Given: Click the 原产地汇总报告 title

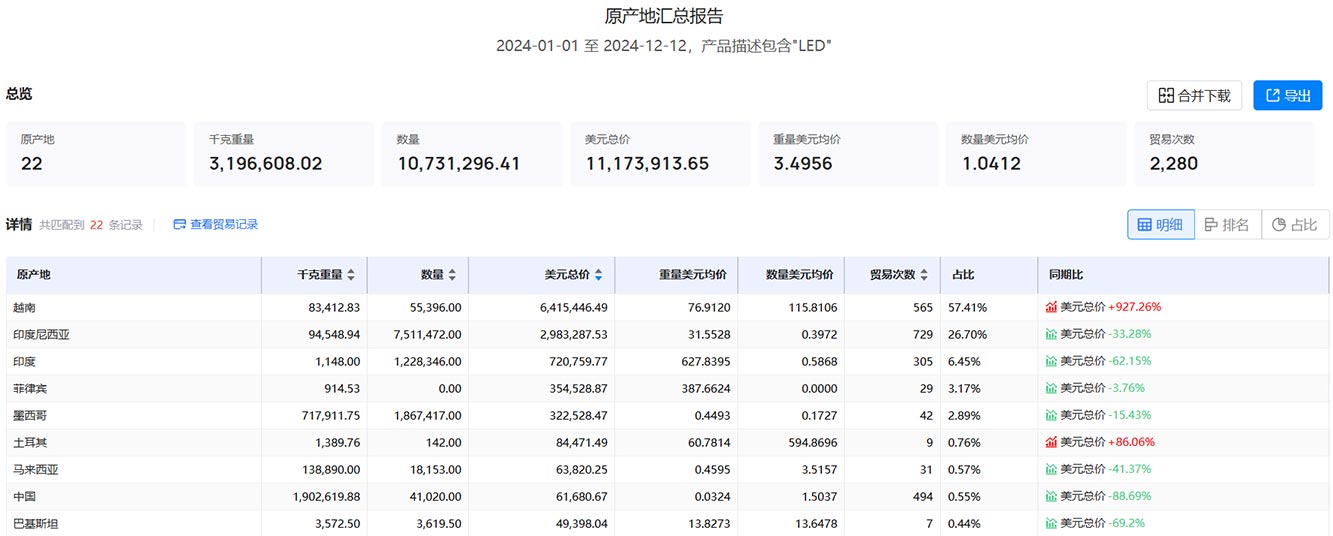Looking at the screenshot, I should pos(664,16).
